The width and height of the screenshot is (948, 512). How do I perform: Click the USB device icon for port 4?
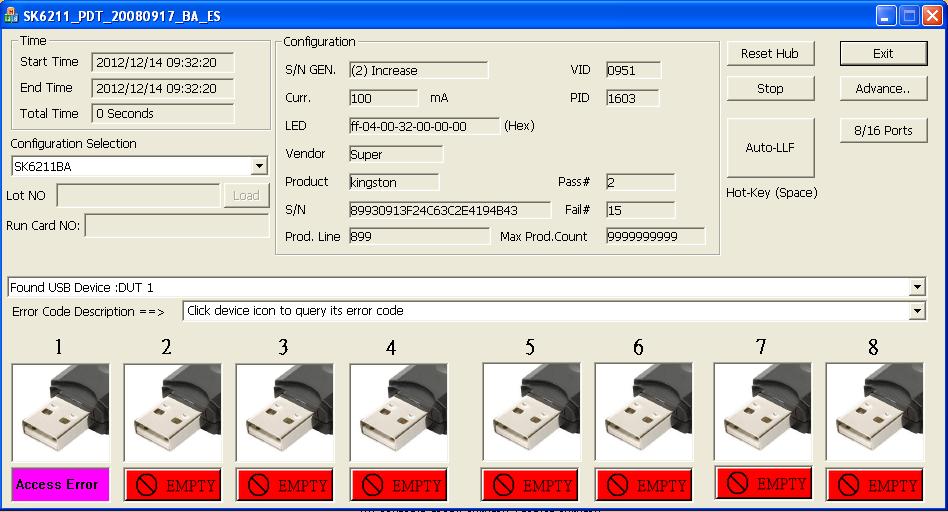(399, 413)
